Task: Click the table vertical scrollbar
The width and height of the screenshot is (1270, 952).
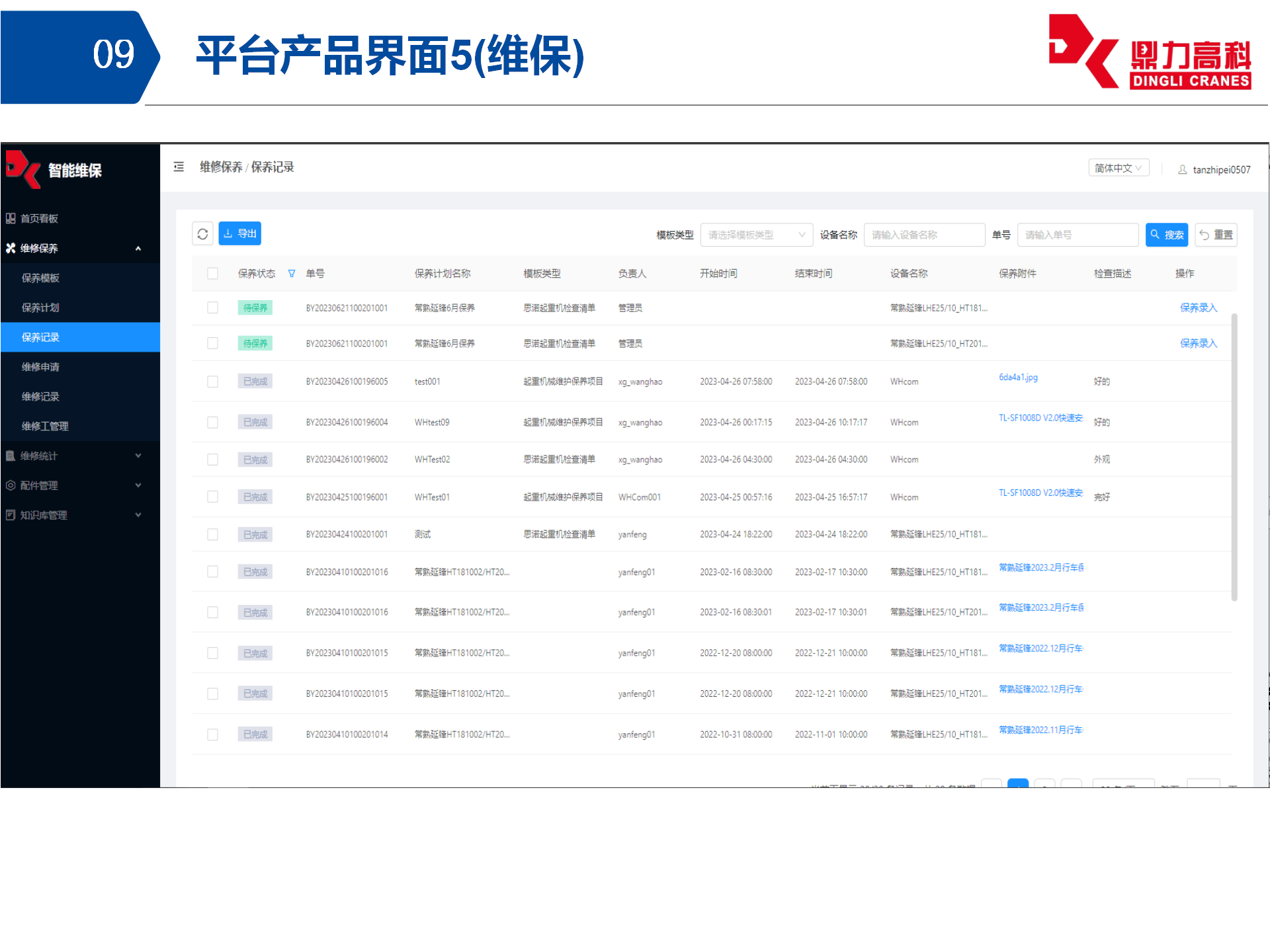Action: coord(1234,456)
